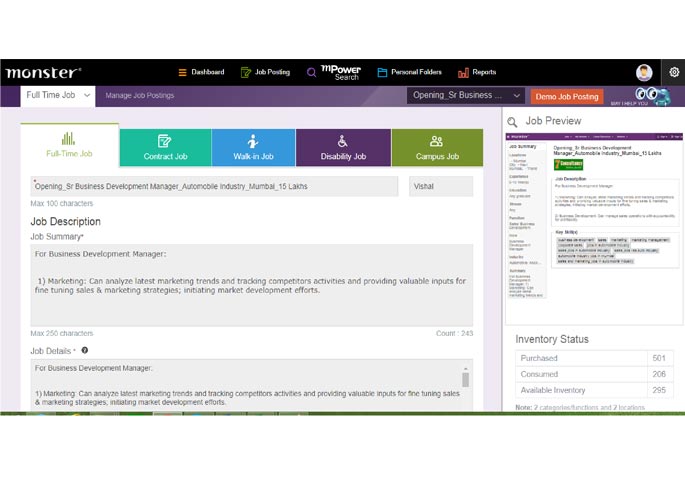The image size is (685, 500).
Task: Click the Vishal input field
Action: click(x=441, y=186)
